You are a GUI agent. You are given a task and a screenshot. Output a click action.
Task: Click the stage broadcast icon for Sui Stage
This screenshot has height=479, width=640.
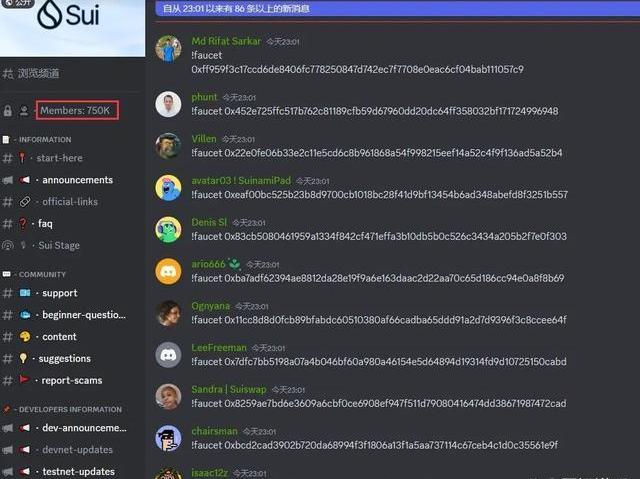pyautogui.click(x=8, y=246)
